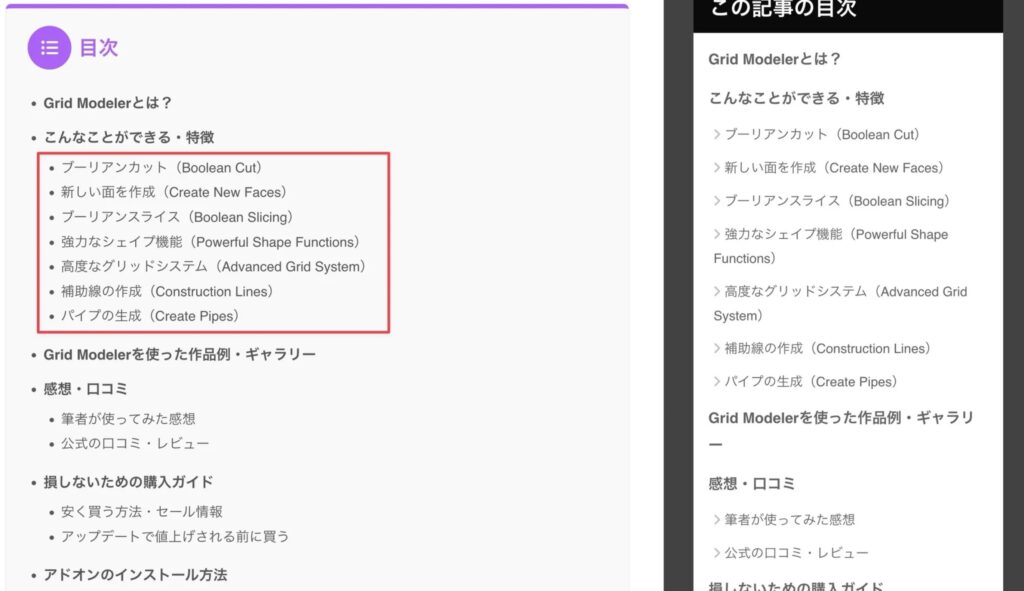Screen dimensions: 1024x591
Task: Open Grid Modelerとは？ in the right sidebar
Action: [x=775, y=59]
